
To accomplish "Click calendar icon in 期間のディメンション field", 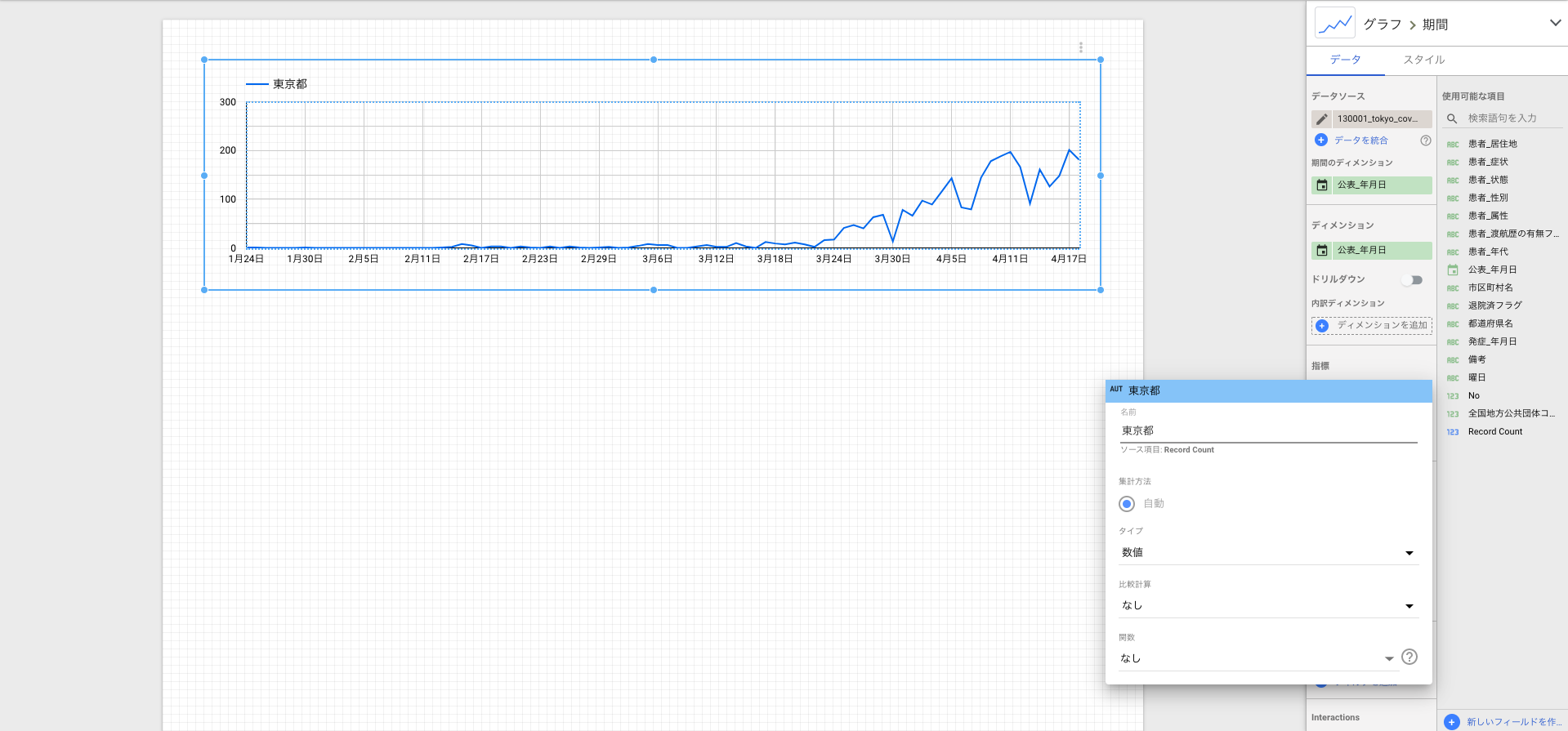I will 1322,185.
